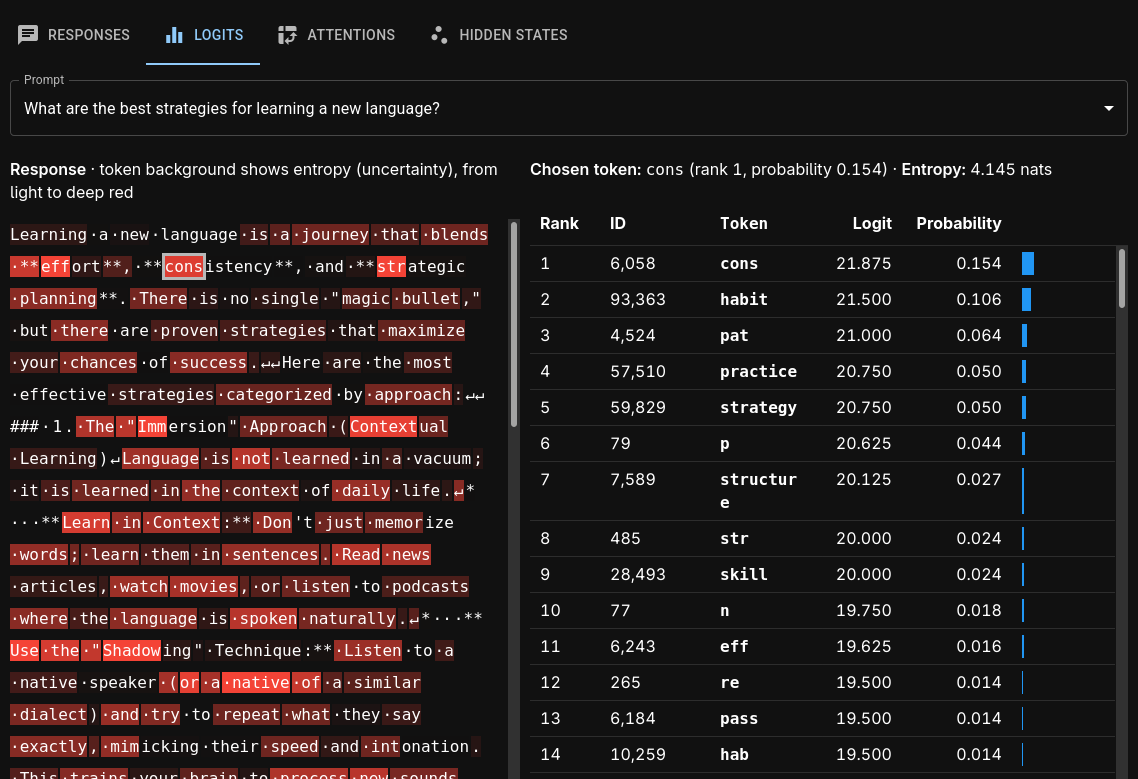This screenshot has width=1138, height=779.
Task: Open the Attentions tab
Action: [336, 35]
